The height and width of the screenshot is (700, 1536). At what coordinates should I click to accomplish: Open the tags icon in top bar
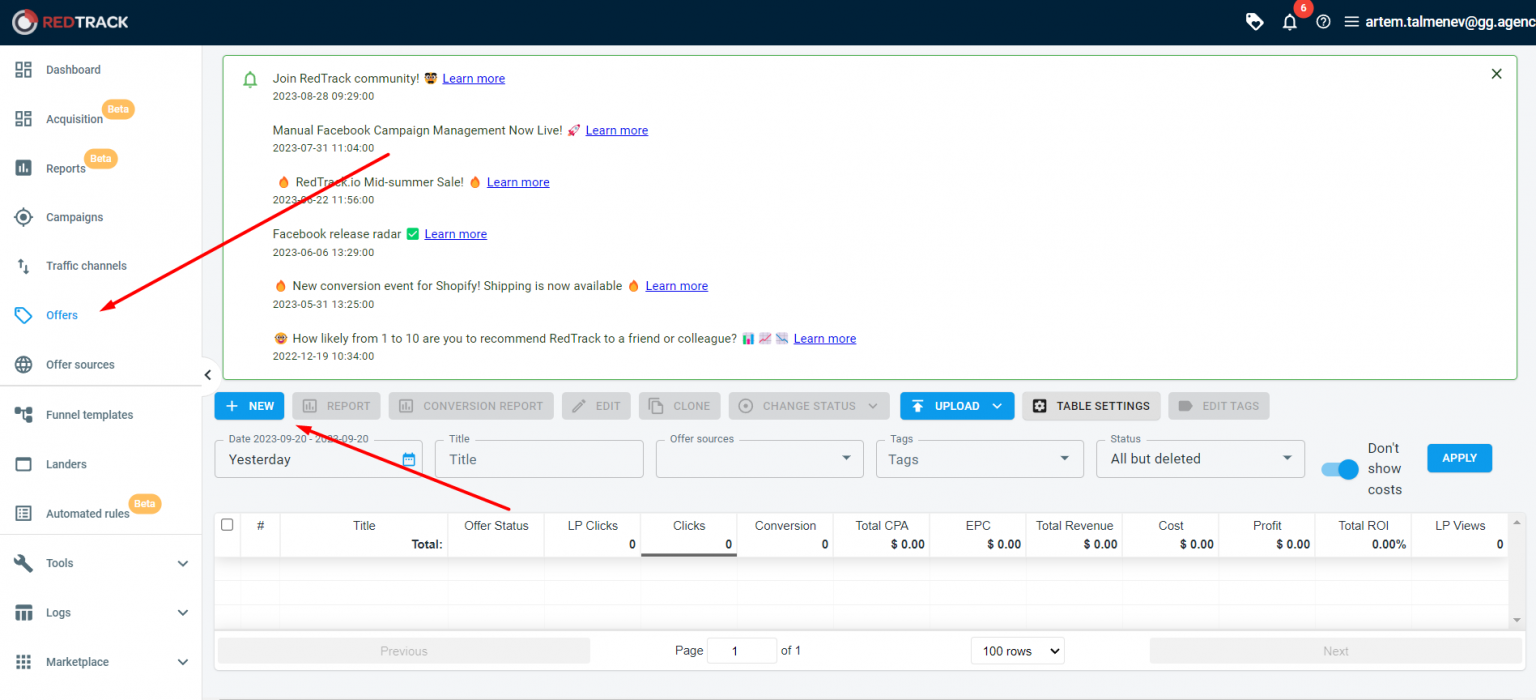pos(1254,20)
